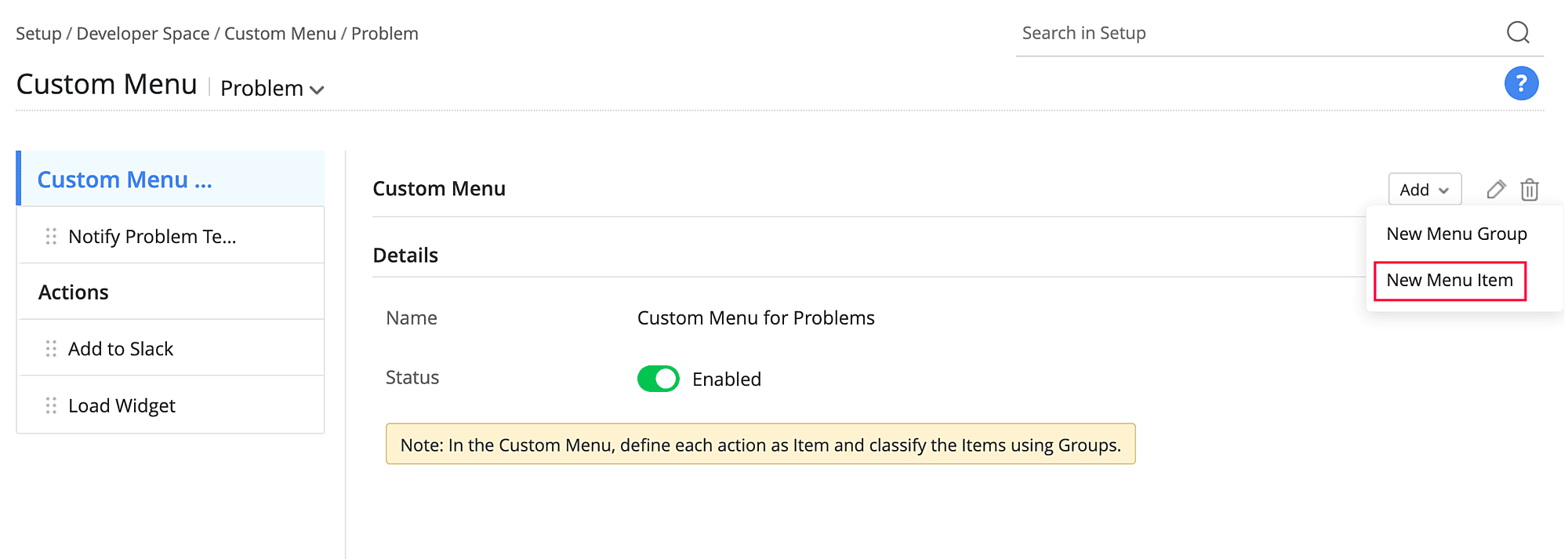Click drag handle beside Load Widget

pyautogui.click(x=51, y=405)
